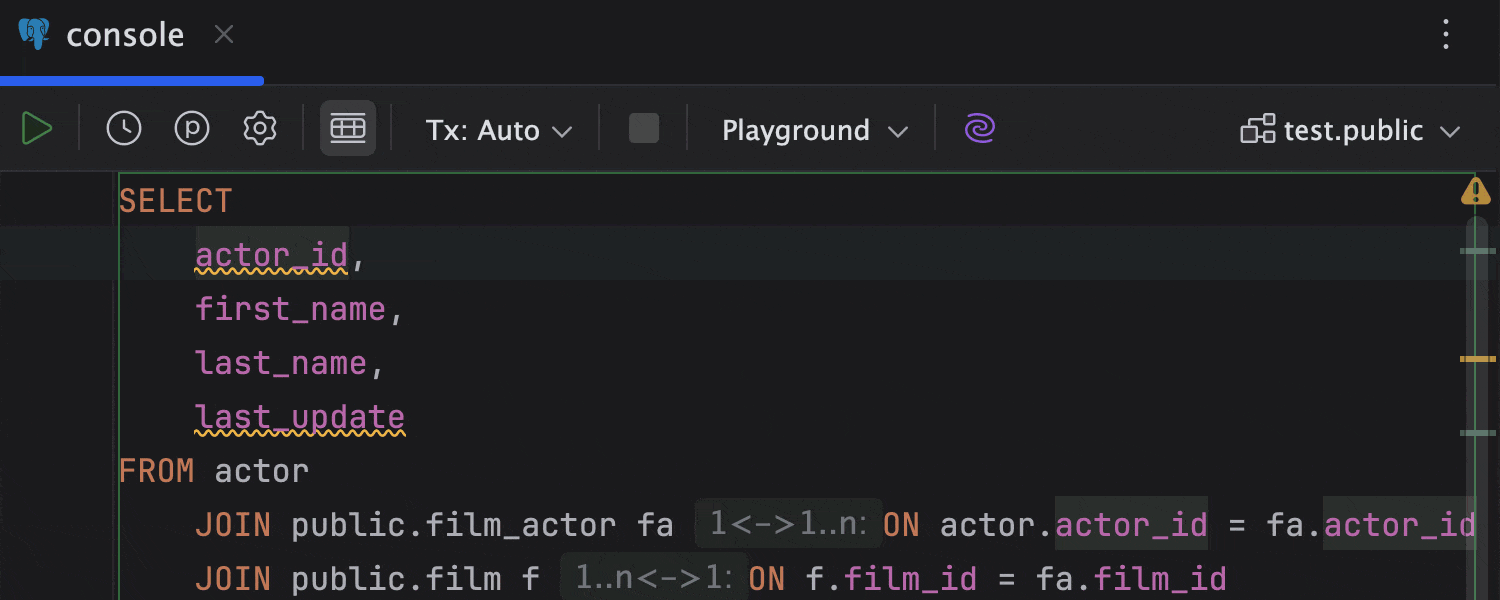The width and height of the screenshot is (1500, 600).
Task: Click the gray stop execution square button
Action: point(644,128)
